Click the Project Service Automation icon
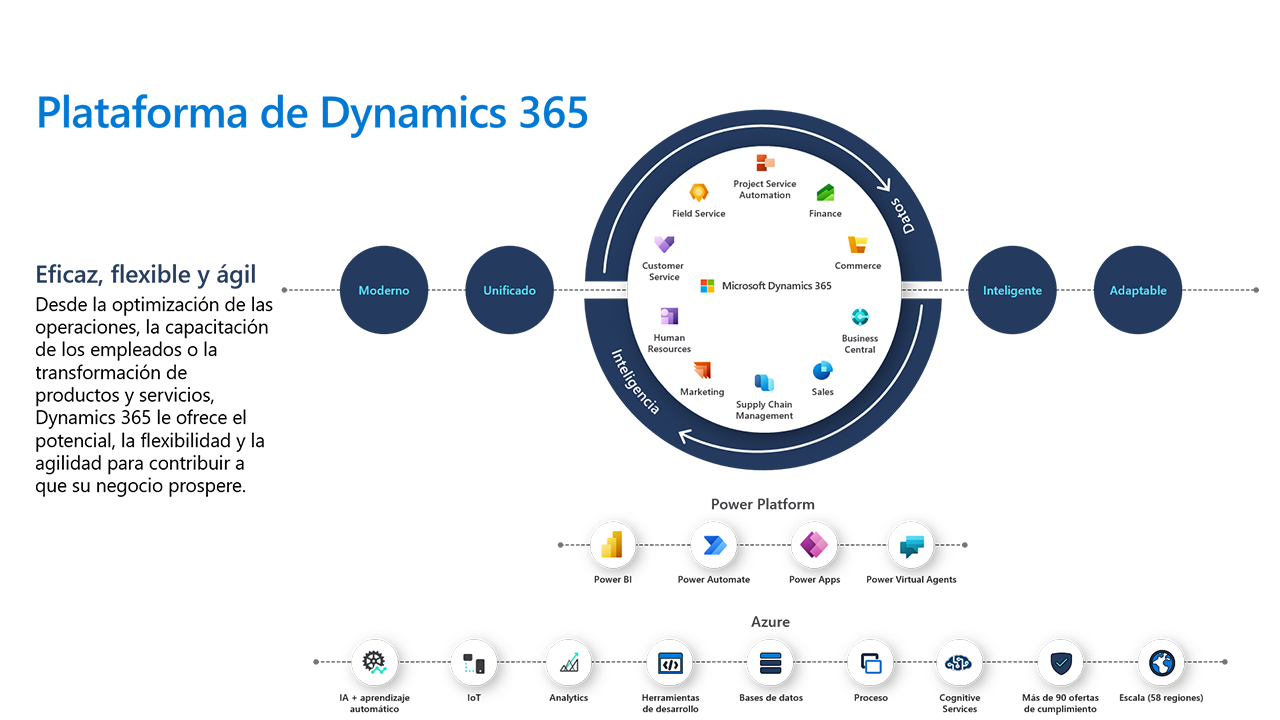 765,160
